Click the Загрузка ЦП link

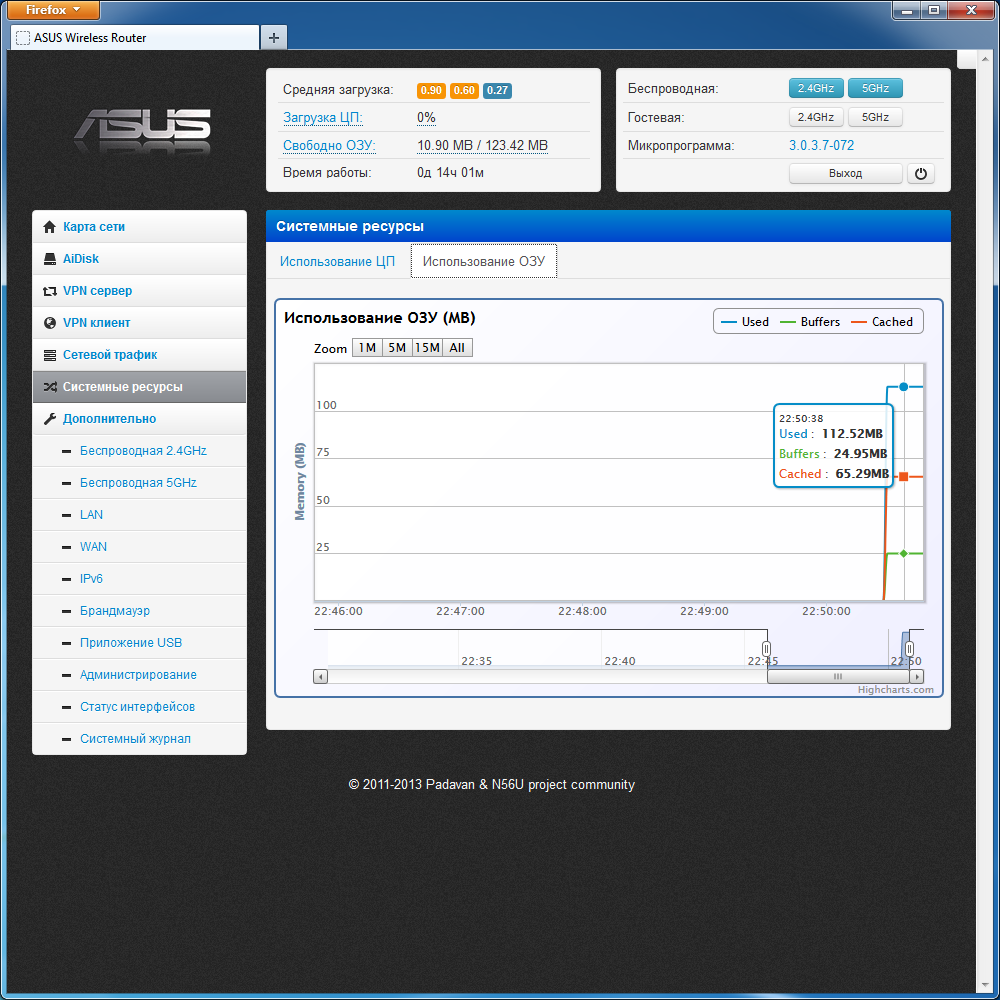323,117
